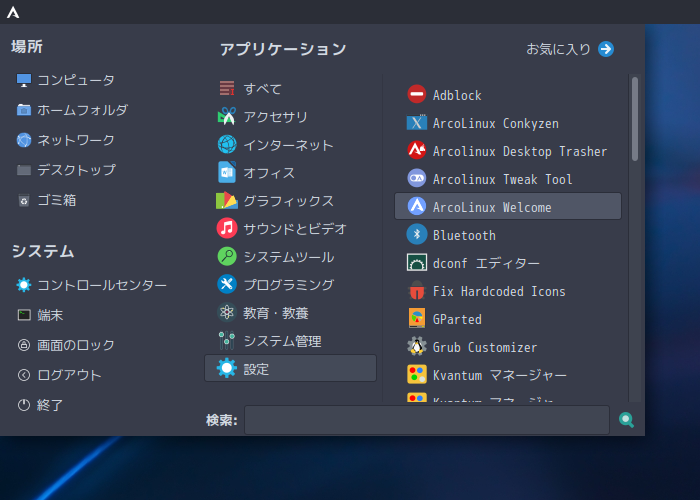The image size is (700, 500).
Task: Open ホームフォルダ home folder icon
Action: pos(24,110)
